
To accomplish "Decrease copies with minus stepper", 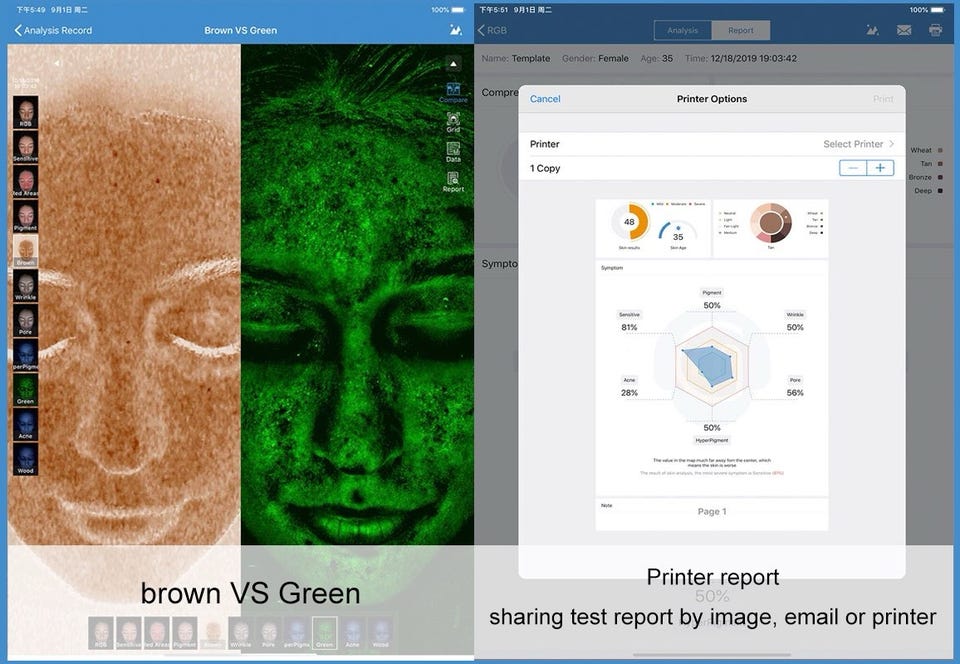I will coord(853,168).
